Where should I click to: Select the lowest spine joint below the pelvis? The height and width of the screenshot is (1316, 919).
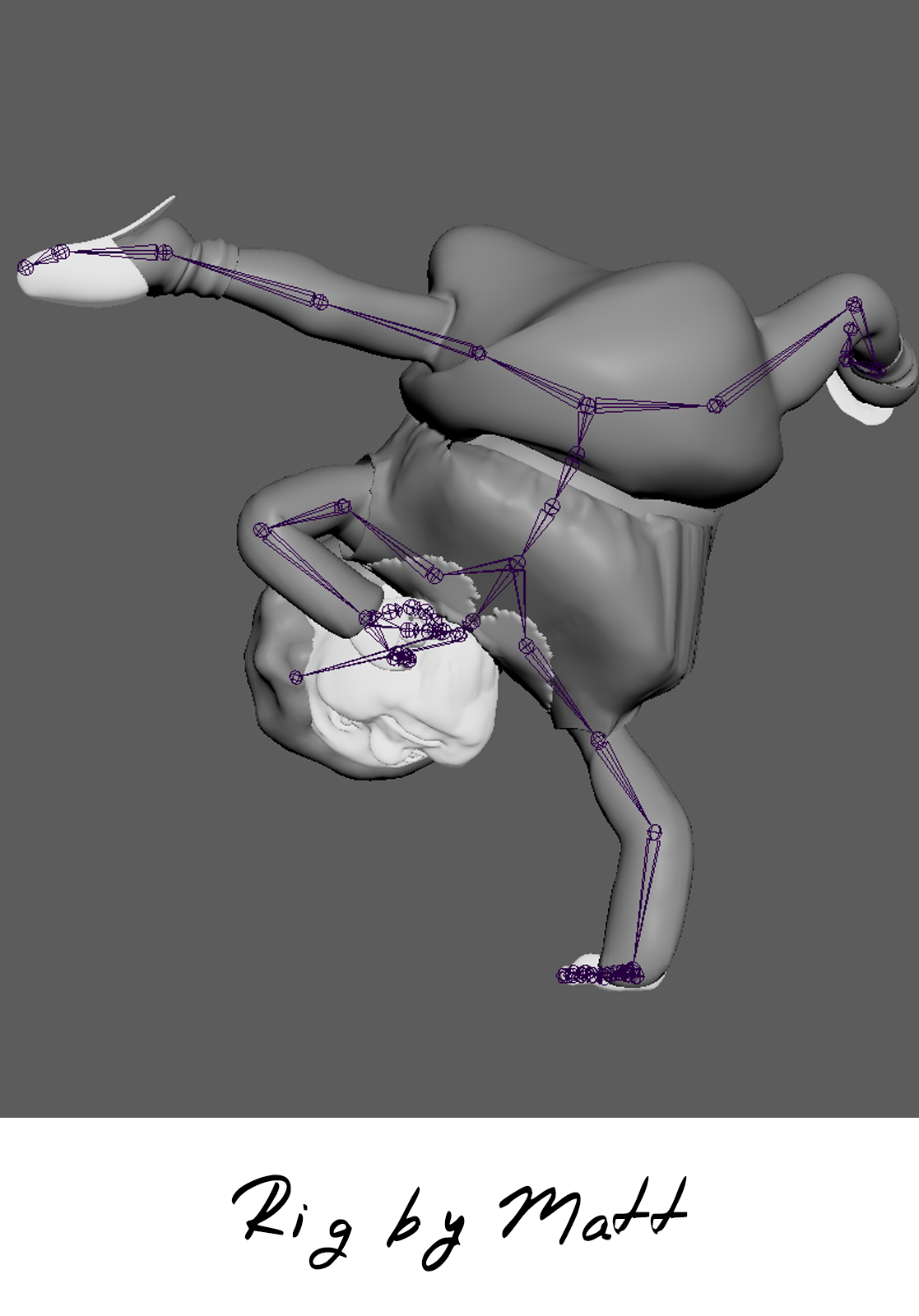[576, 453]
